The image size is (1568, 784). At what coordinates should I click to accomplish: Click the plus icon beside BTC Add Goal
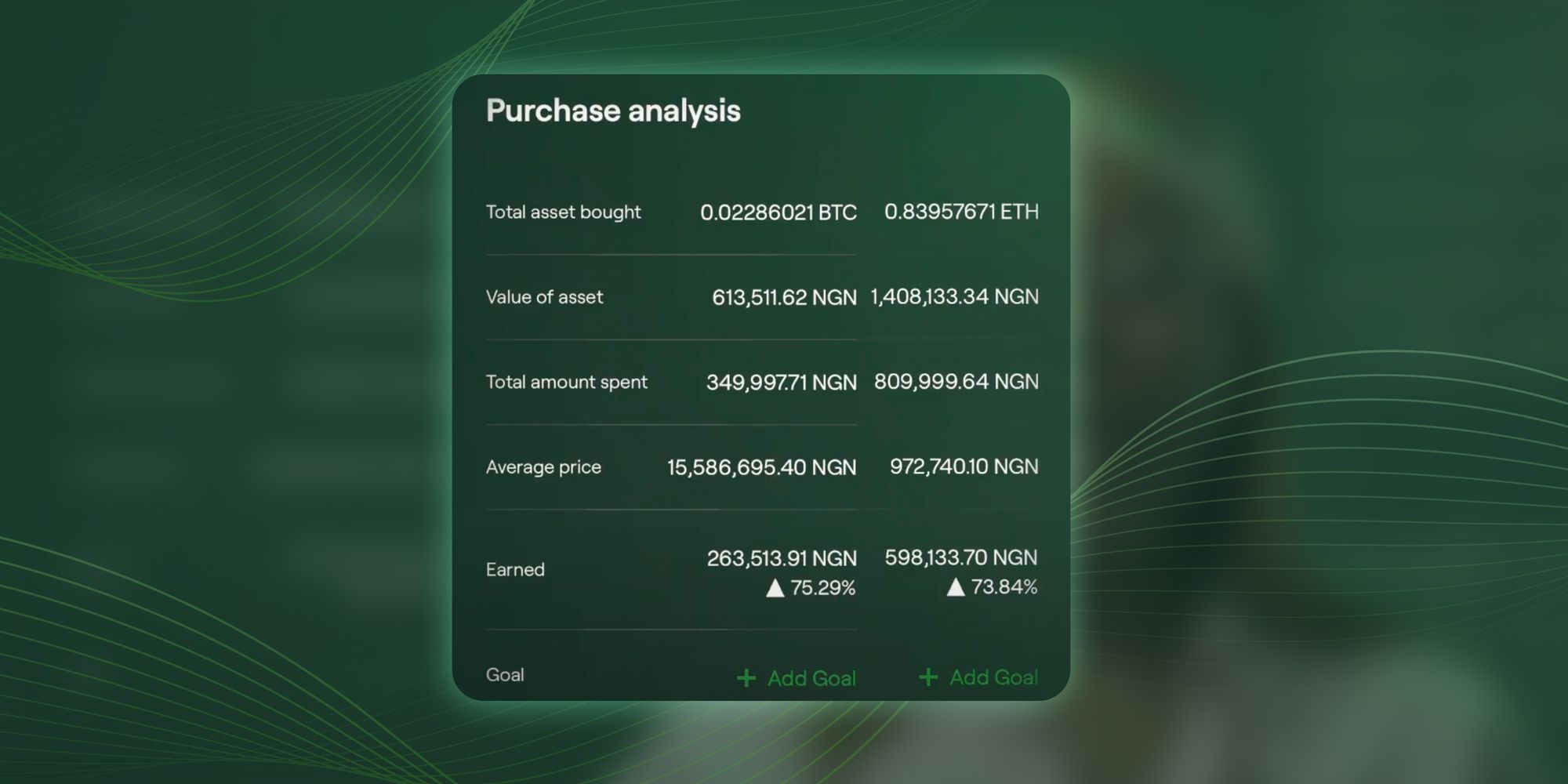click(x=745, y=677)
